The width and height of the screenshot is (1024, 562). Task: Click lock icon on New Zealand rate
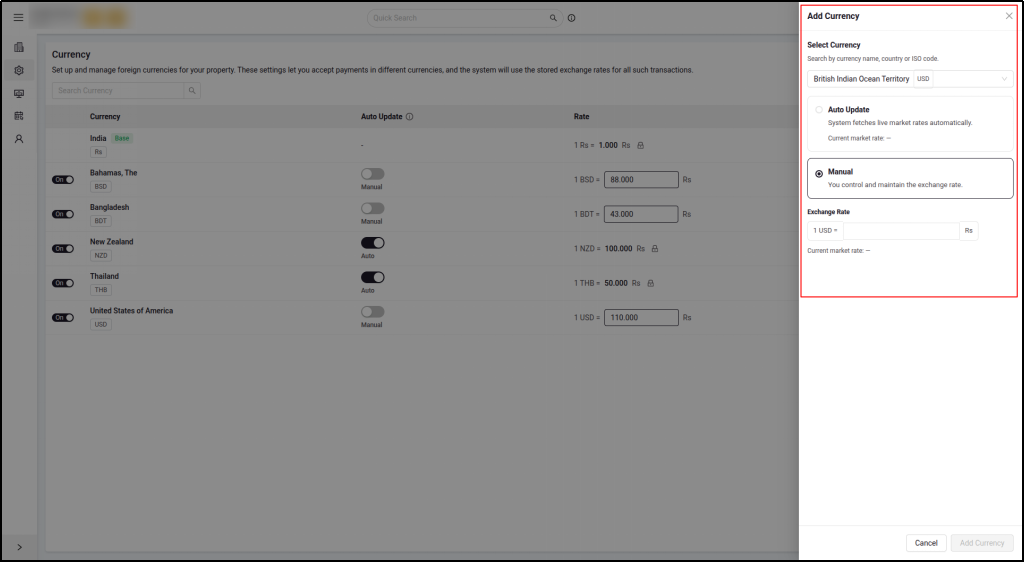point(654,249)
